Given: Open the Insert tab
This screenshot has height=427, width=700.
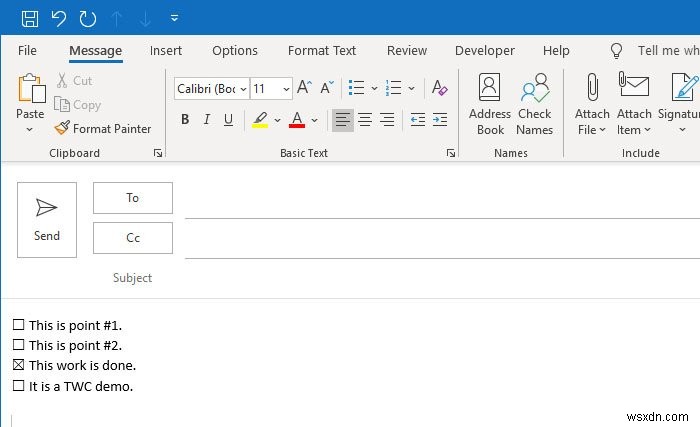Looking at the screenshot, I should (166, 50).
